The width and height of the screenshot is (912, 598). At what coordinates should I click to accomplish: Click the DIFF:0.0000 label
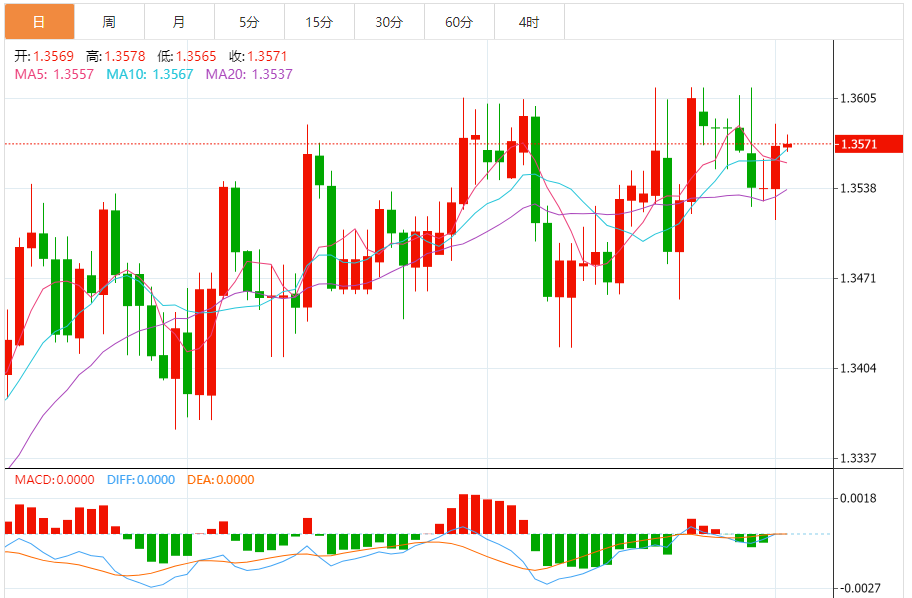(141, 480)
